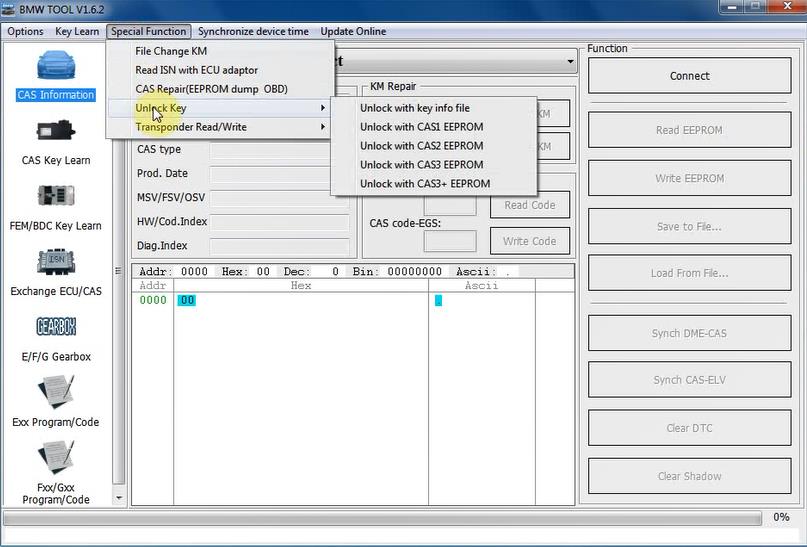Select Read ISN with ECU adaptor
The image size is (807, 547).
[196, 70]
